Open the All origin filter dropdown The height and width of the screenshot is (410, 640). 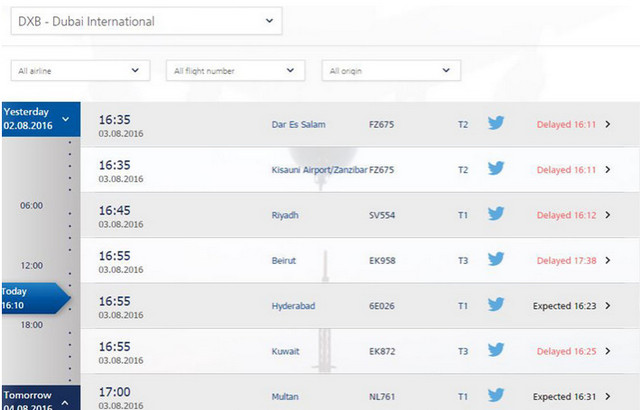tap(390, 71)
